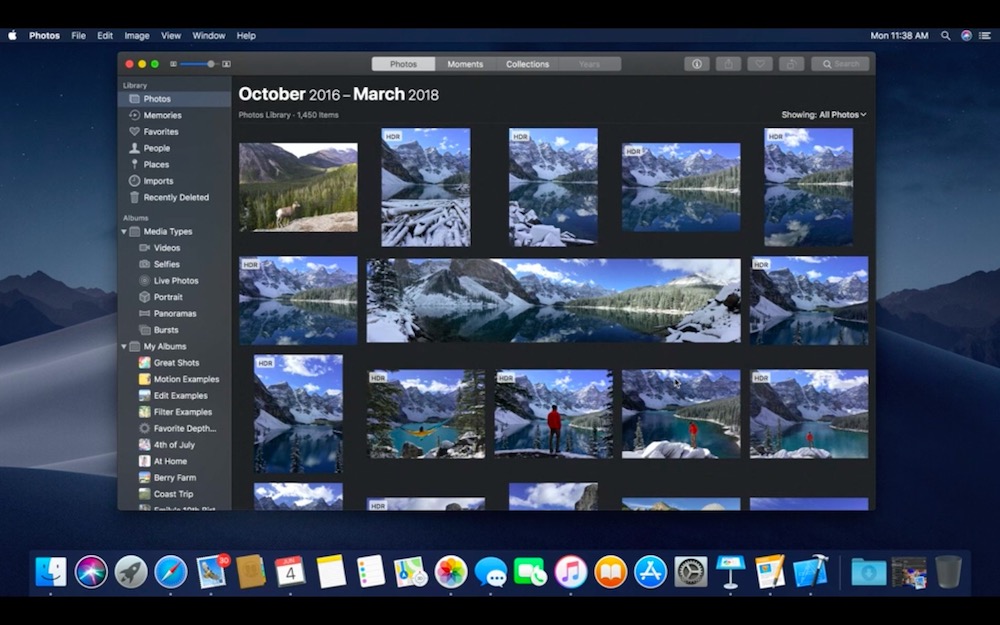Click the date and time in menu bar
The image size is (1000, 625).
click(x=899, y=36)
